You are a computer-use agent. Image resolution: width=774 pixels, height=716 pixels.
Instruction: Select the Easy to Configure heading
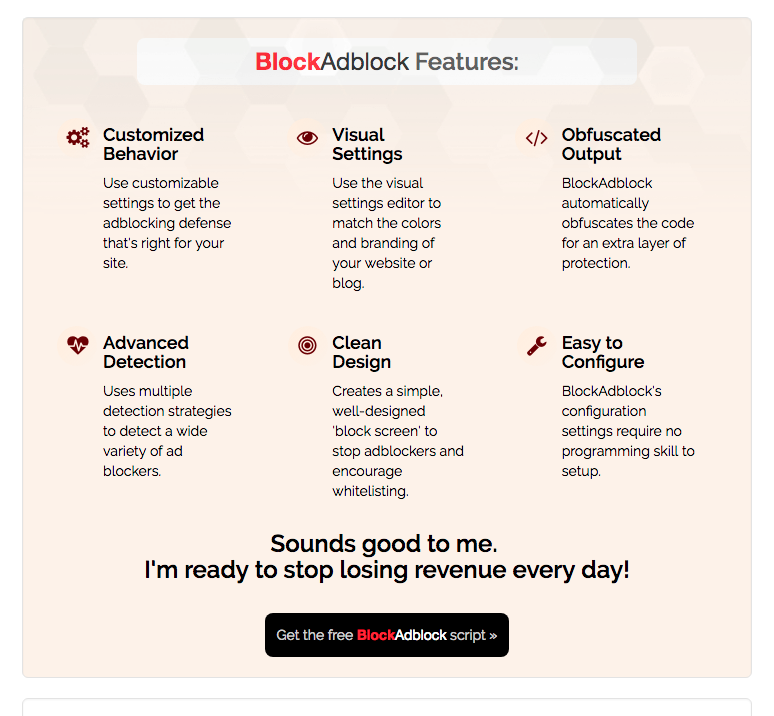pos(603,352)
